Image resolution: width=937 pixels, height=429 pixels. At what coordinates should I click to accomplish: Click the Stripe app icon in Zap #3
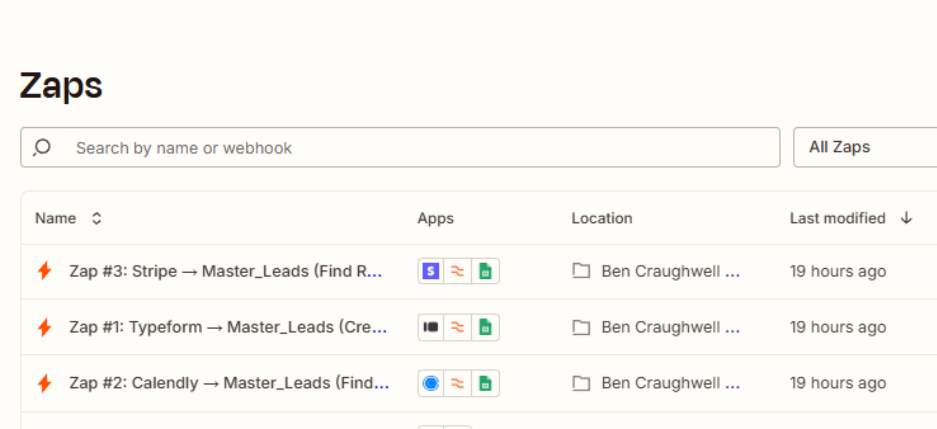pyautogui.click(x=431, y=272)
